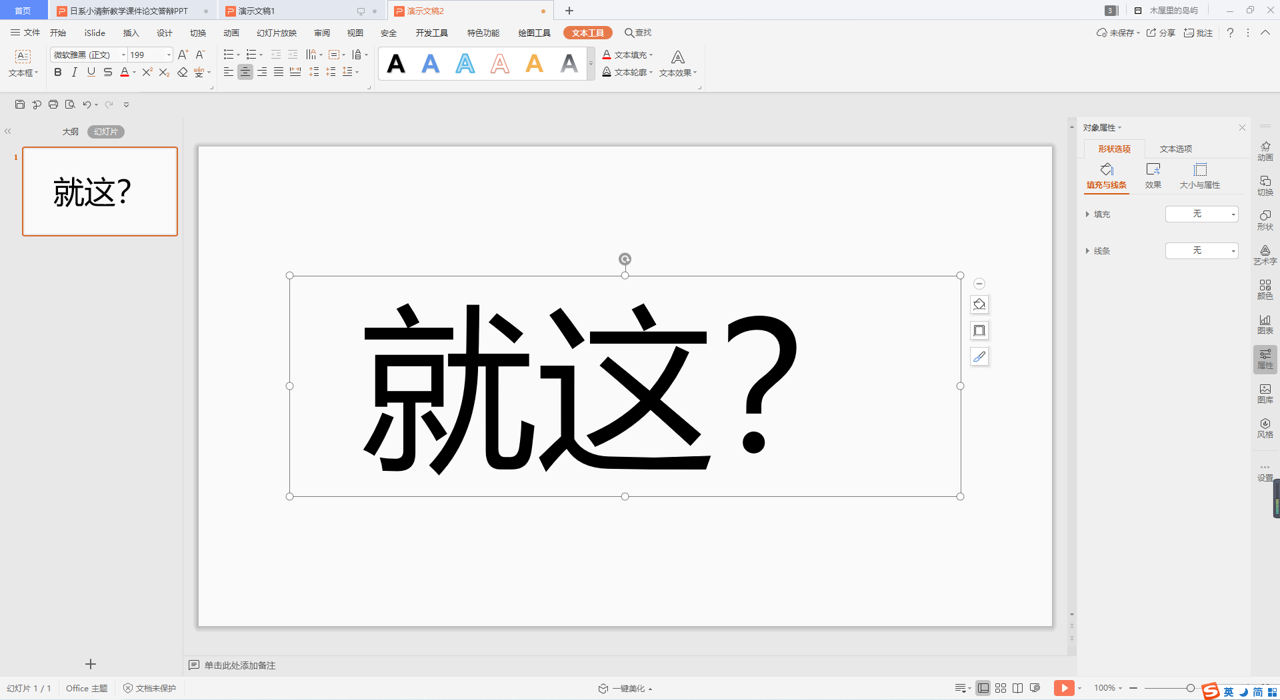This screenshot has width=1280, height=700.
Task: Apply superscript formatting
Action: click(x=147, y=72)
